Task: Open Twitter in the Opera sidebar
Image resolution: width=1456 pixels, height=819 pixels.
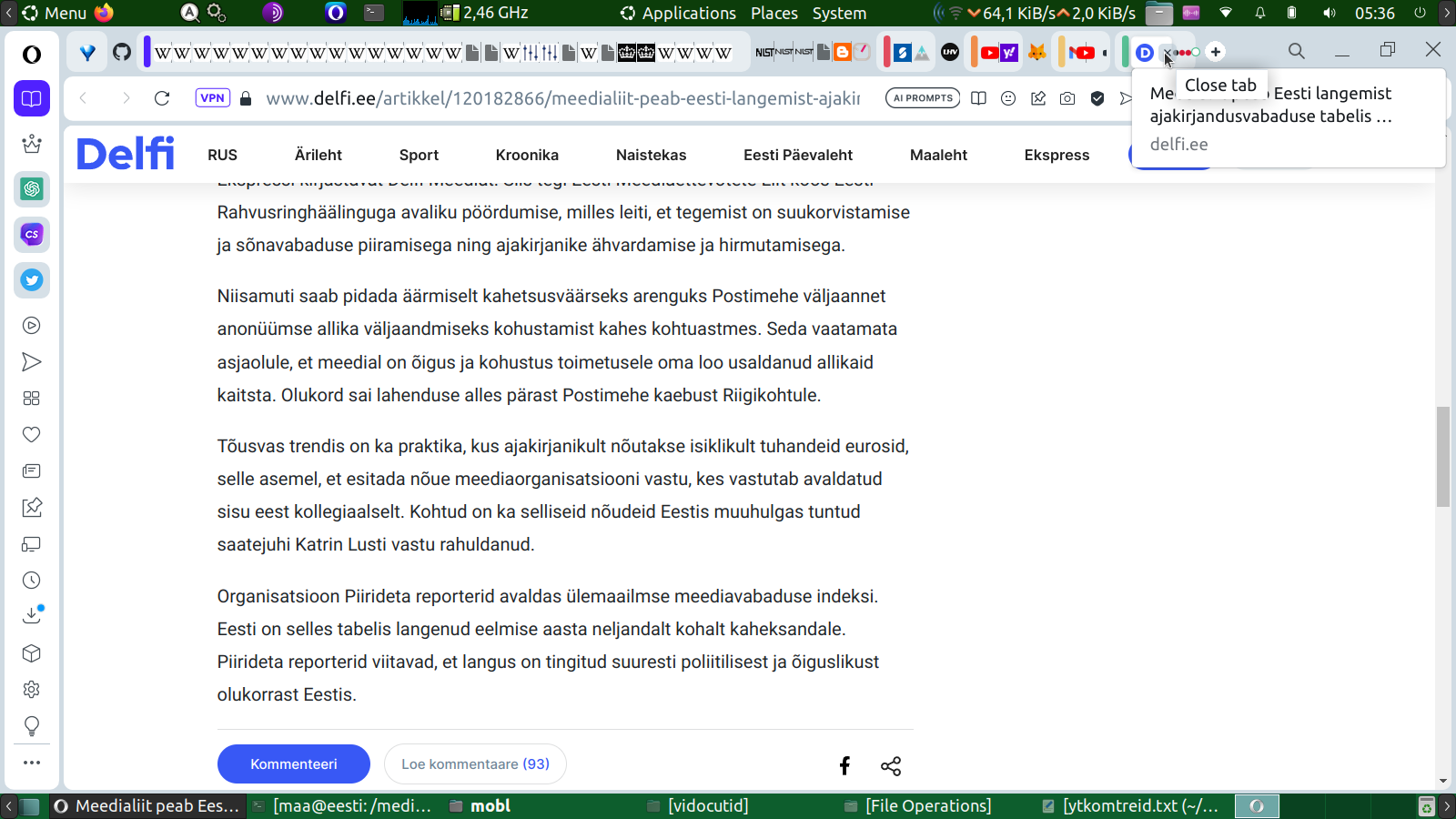Action: point(32,280)
